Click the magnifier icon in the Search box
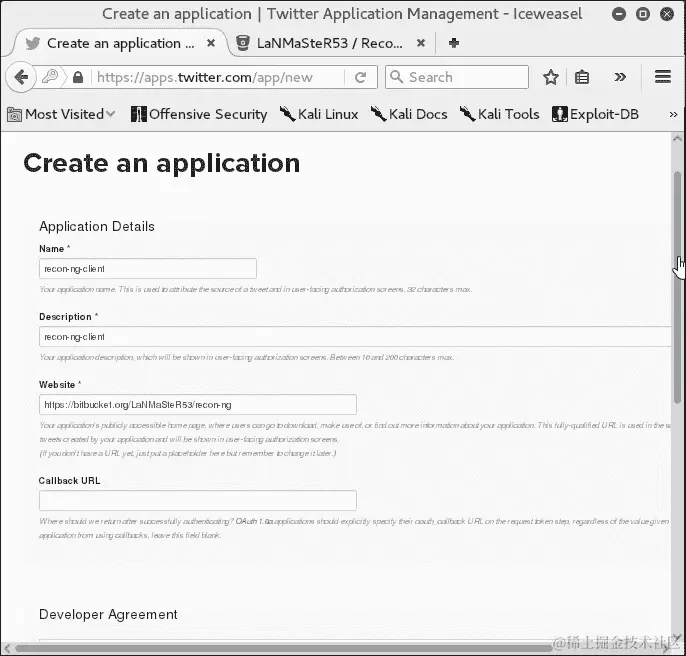This screenshot has width=686, height=656. pyautogui.click(x=396, y=77)
